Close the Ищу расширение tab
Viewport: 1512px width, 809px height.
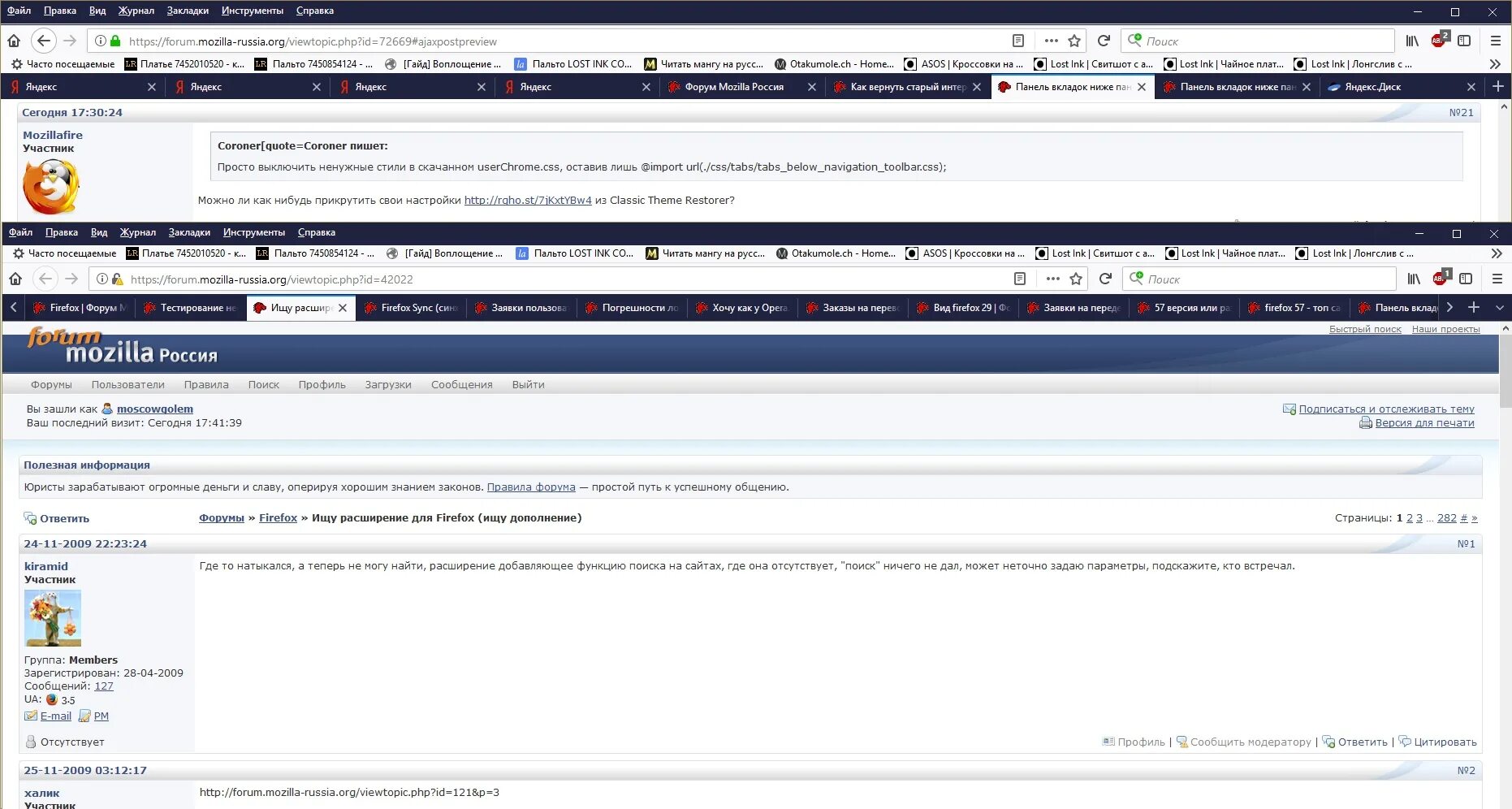click(343, 307)
